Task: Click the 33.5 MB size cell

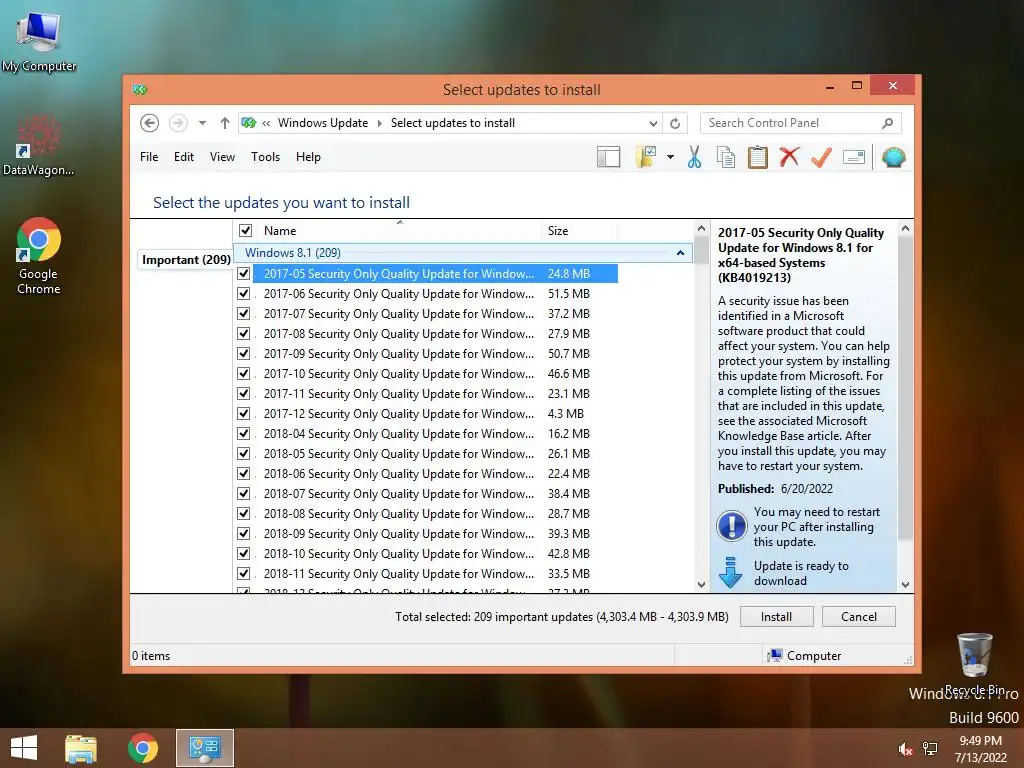Action: 569,573
